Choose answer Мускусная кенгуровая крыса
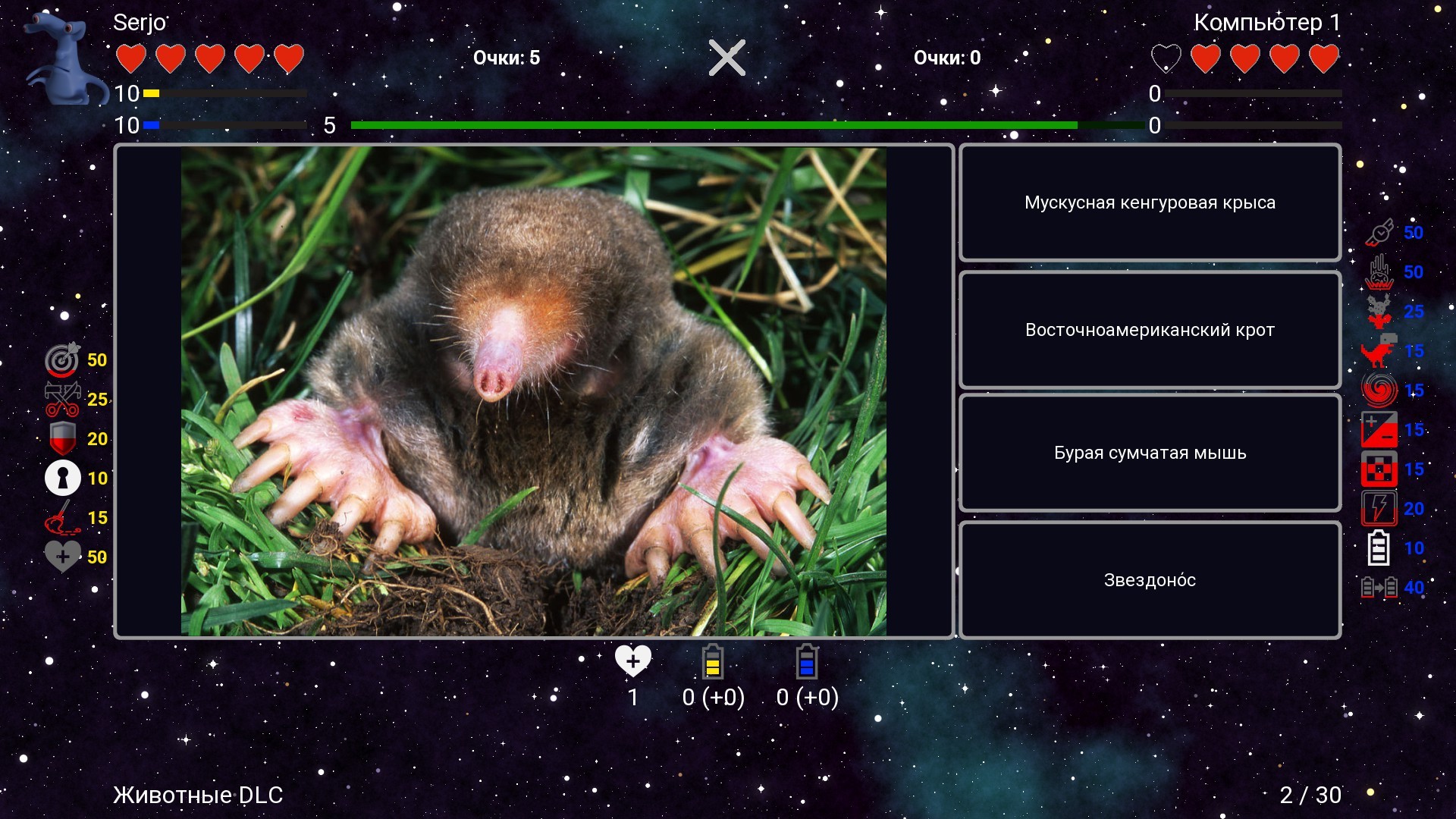Image resolution: width=1456 pixels, height=819 pixels. tap(1150, 202)
